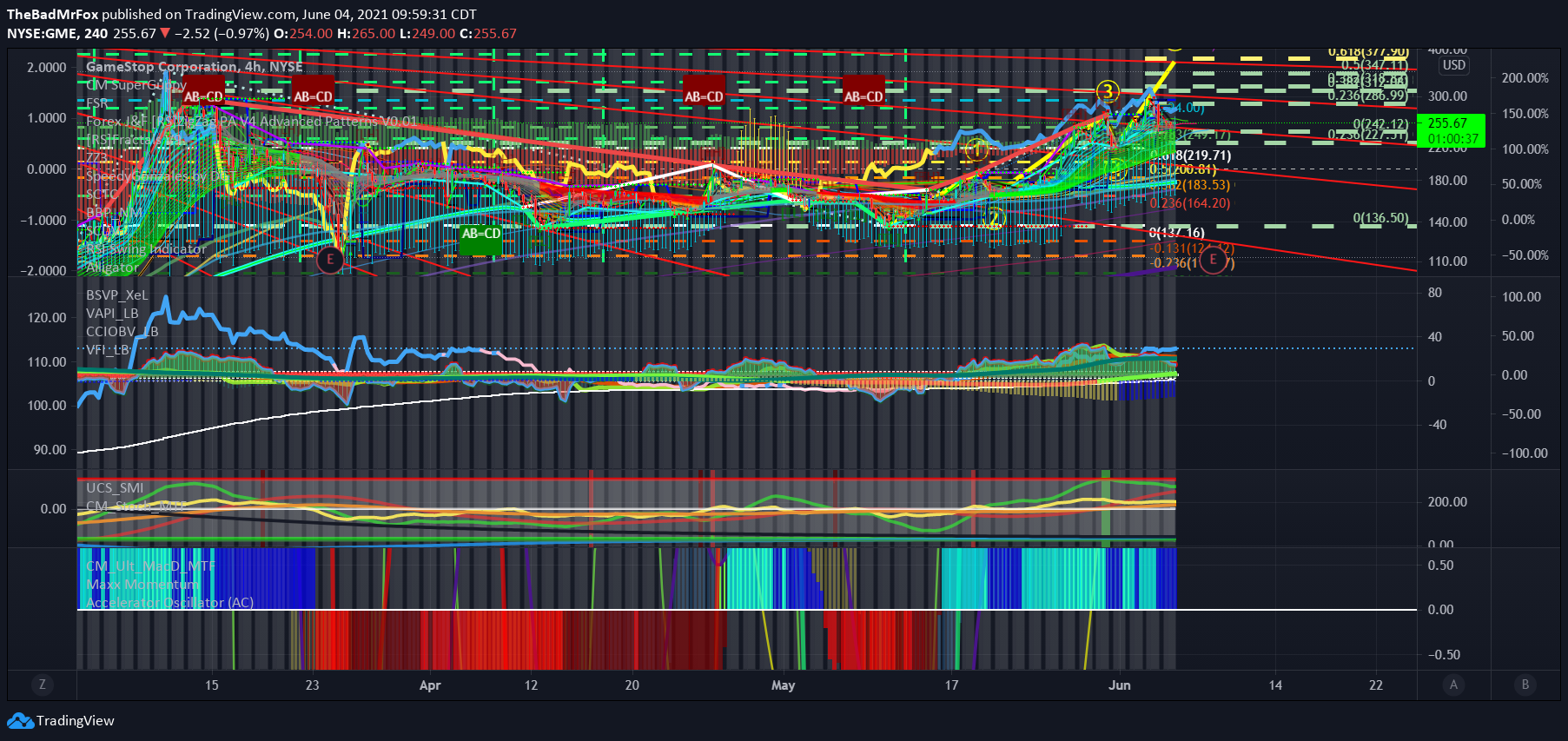Screen dimensions: 1568x741
Task: Click the TradingView cloud logo
Action: pos(20,721)
